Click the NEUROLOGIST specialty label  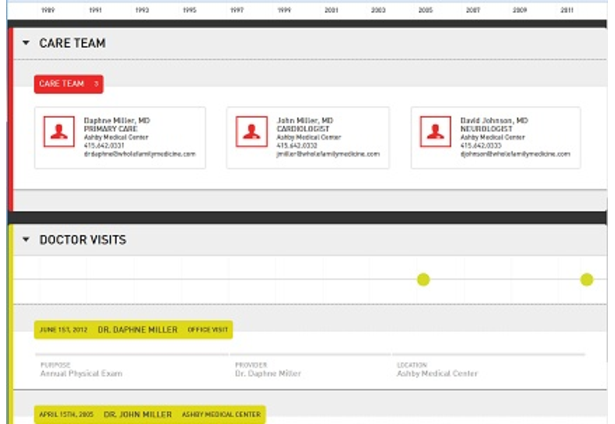click(486, 129)
